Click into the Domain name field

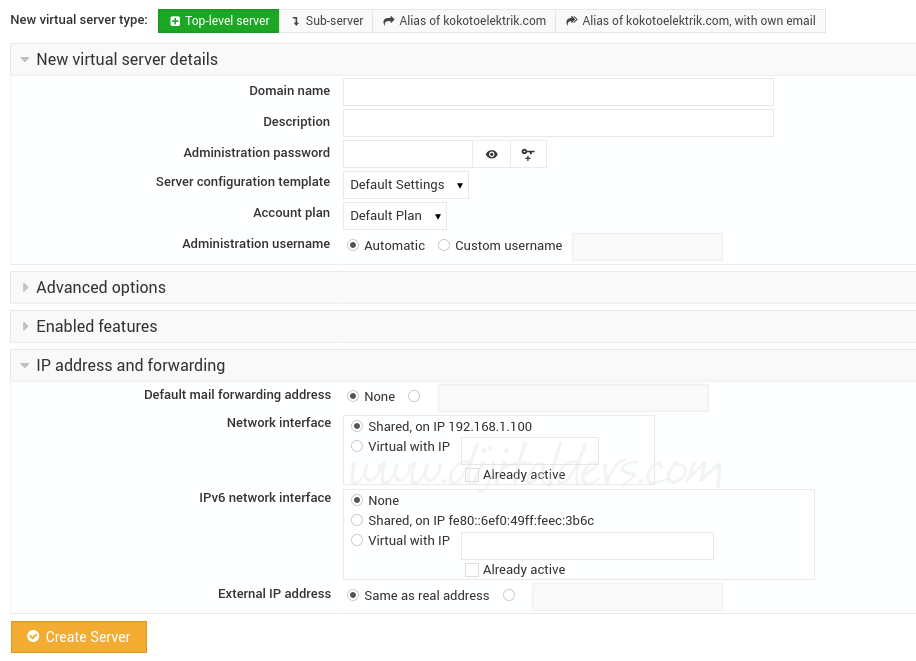tap(558, 92)
